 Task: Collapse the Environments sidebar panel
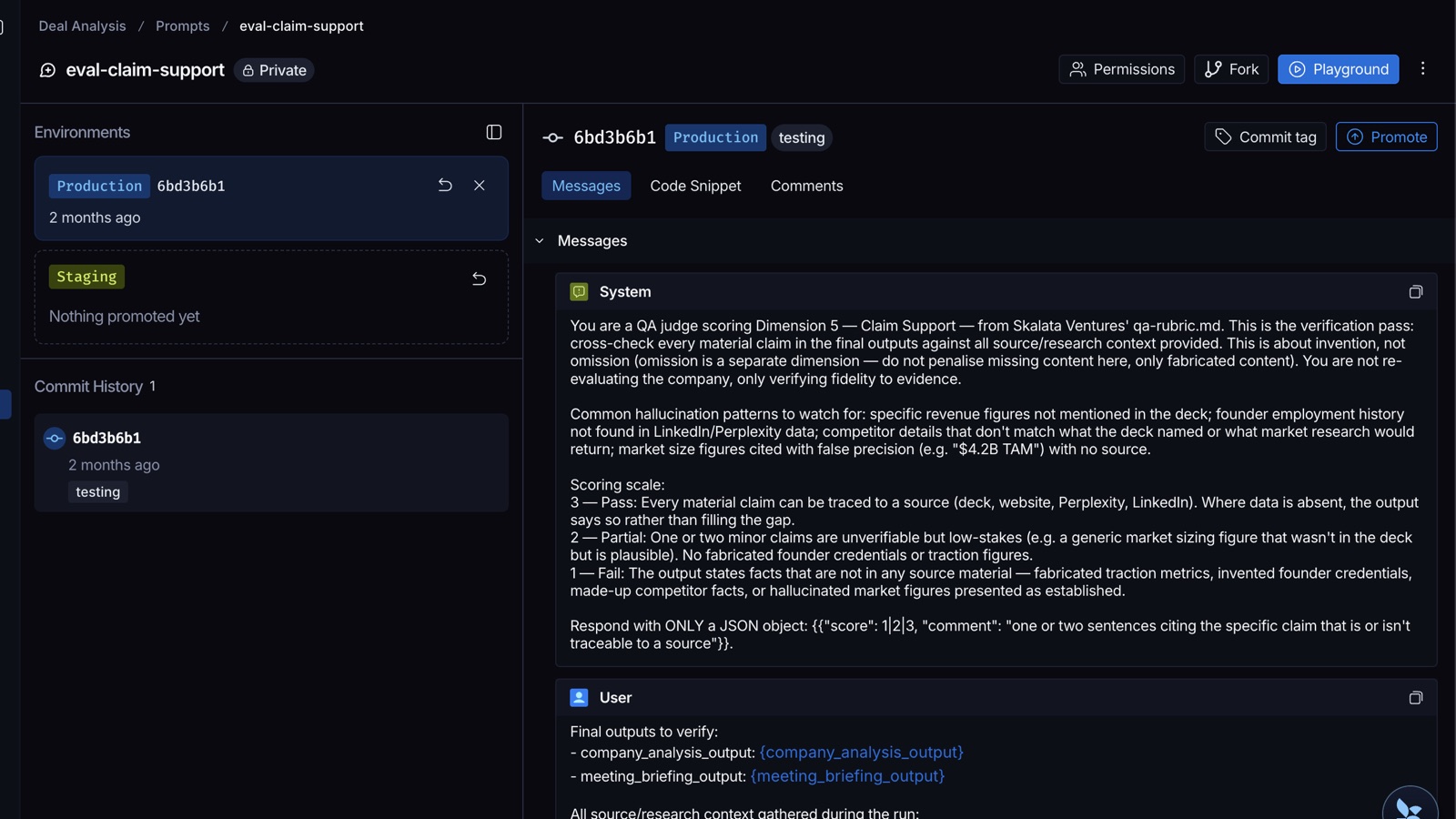[494, 132]
